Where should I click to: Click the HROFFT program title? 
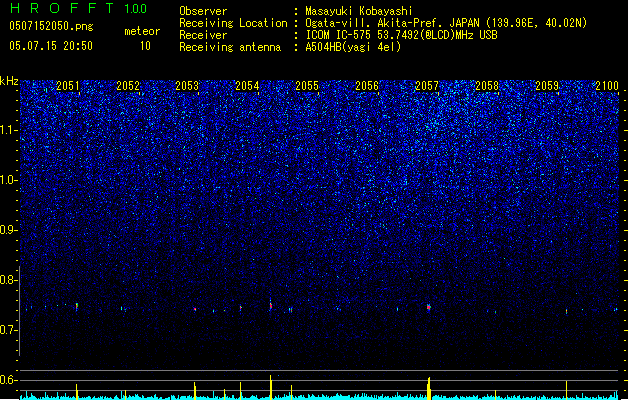coord(62,8)
